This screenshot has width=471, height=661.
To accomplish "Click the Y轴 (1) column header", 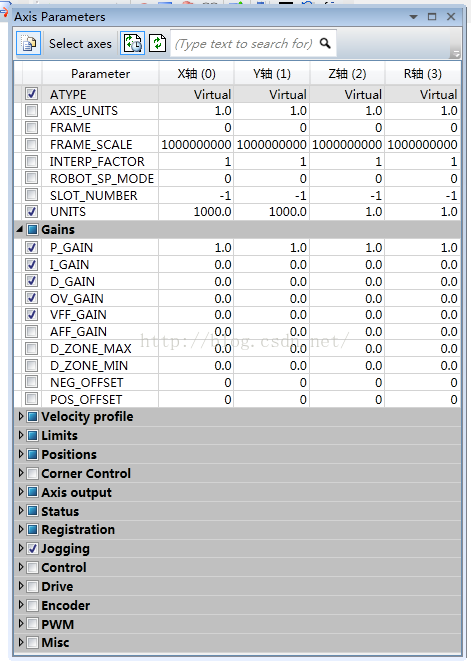I will tap(272, 74).
